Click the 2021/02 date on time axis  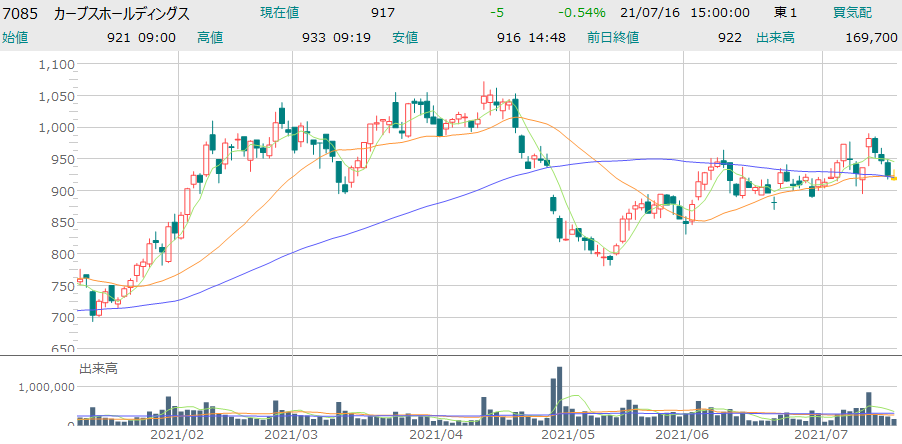click(177, 435)
